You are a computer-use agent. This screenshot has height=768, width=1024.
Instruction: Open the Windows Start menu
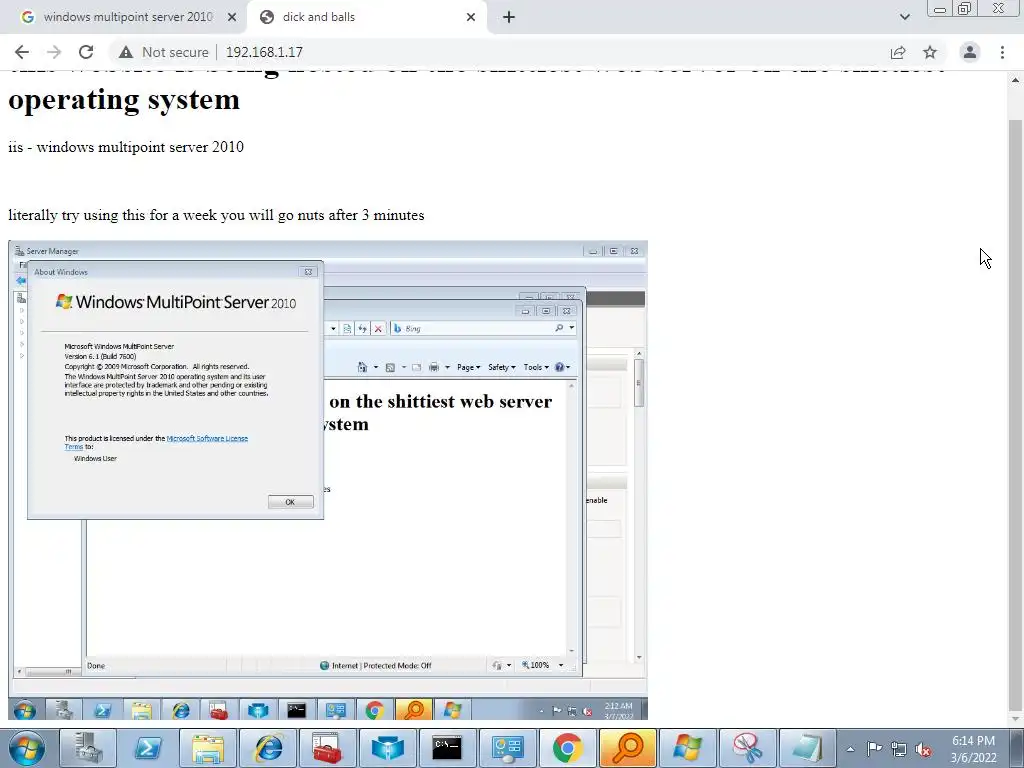(26, 748)
